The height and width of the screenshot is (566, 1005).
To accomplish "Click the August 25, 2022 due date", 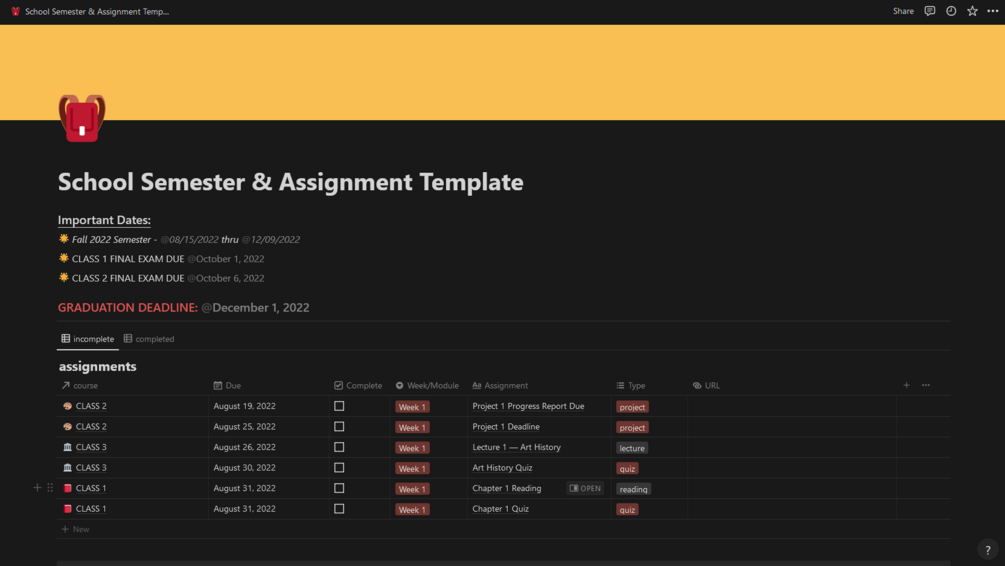I will 244,426.
